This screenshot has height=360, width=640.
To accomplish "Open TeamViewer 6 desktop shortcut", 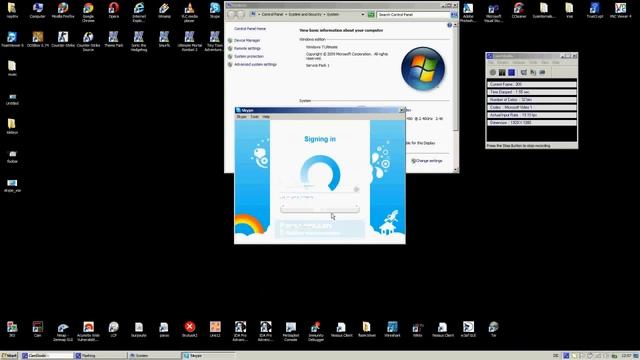I will (12, 39).
